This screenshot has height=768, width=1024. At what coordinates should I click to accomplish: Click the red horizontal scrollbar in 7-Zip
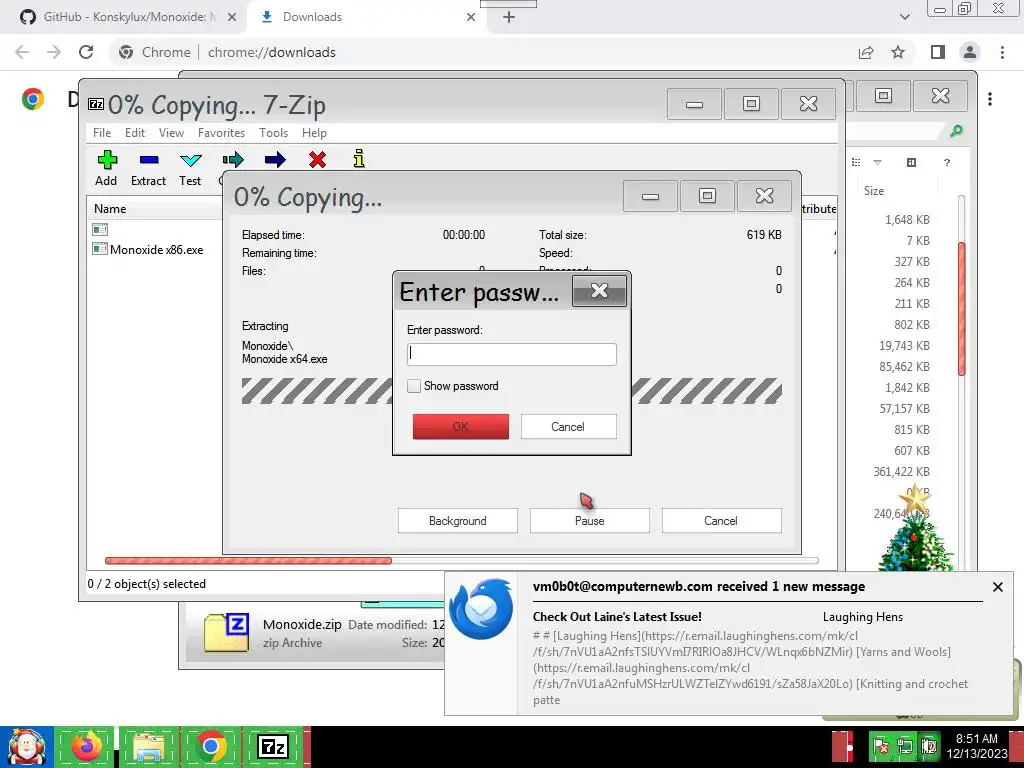point(248,560)
